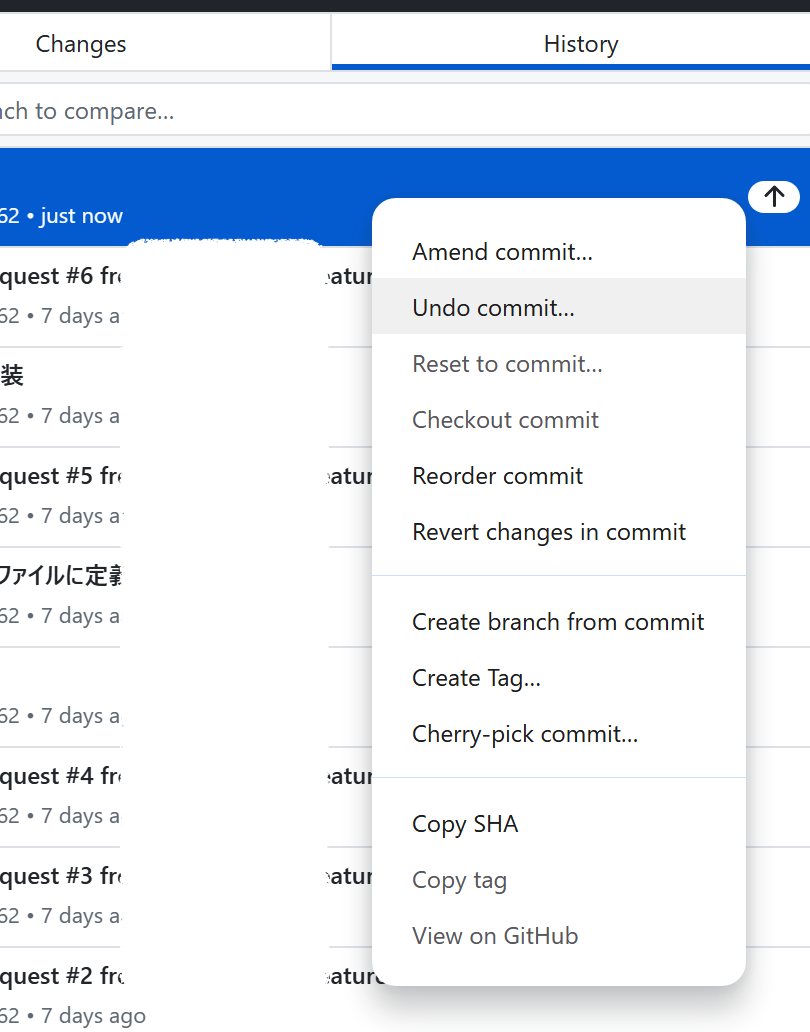Click Cherry-pick commit… entry
Screen dimensions: 810x1032
tap(559, 733)
